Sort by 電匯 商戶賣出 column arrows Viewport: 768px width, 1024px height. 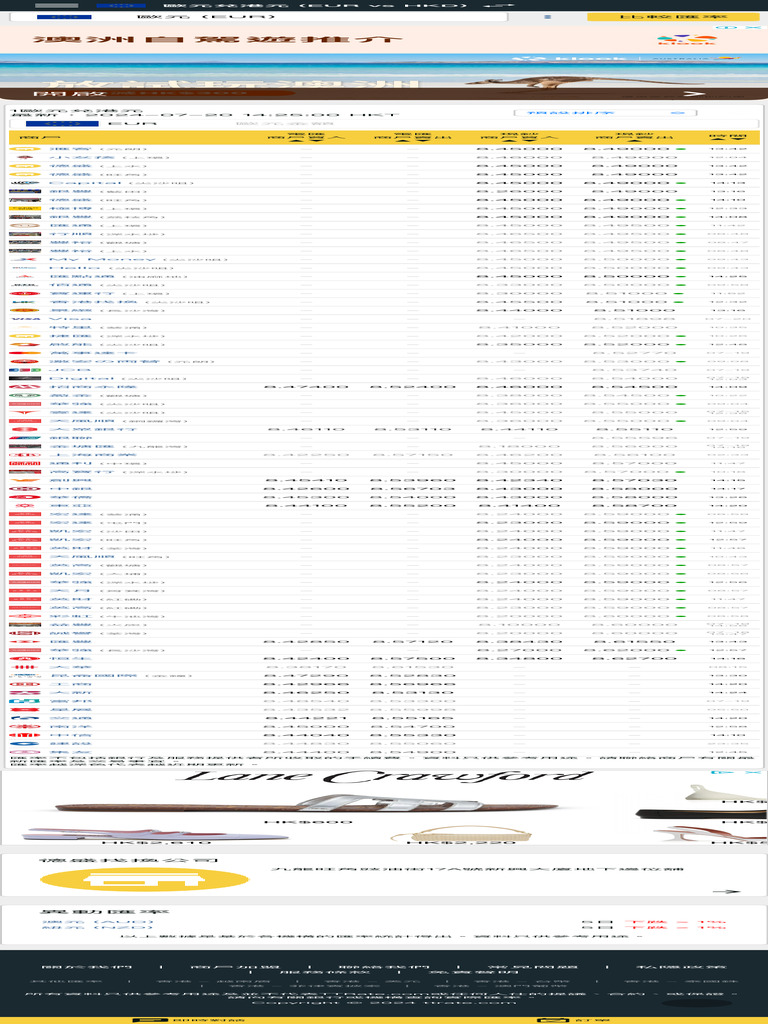412,140
